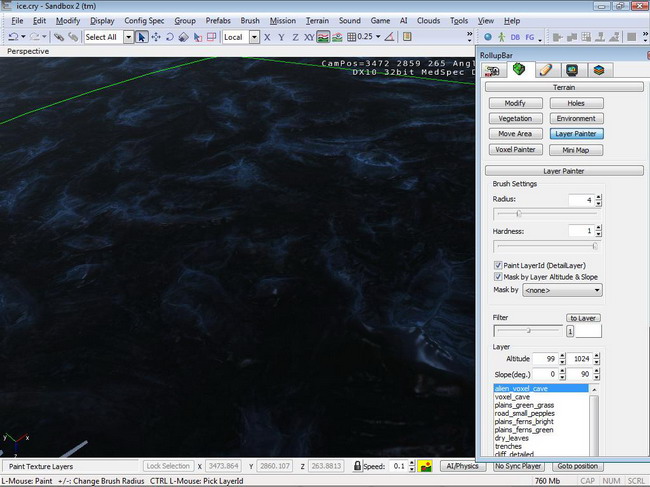
Task: Toggle Follow Terrain button
Action: pyautogui.click(x=323, y=37)
